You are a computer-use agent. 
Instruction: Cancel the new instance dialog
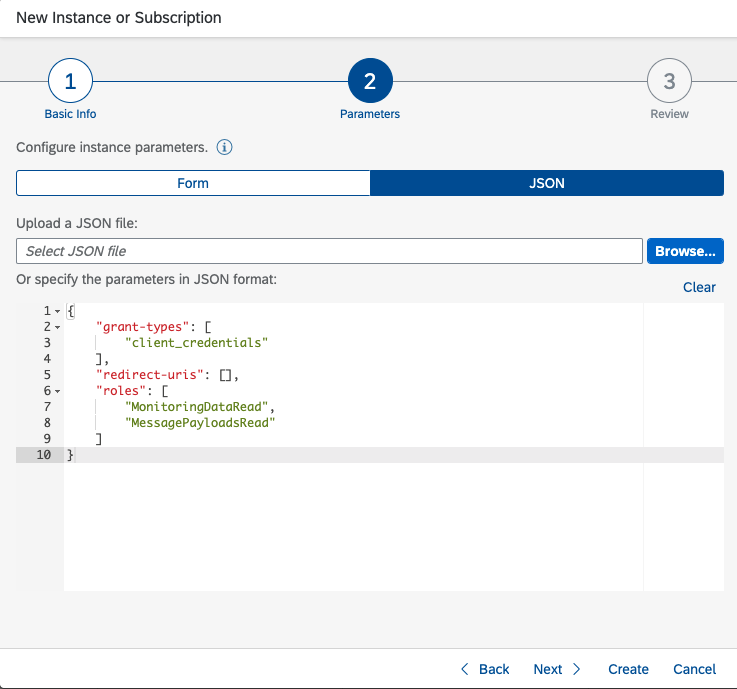pyautogui.click(x=694, y=669)
